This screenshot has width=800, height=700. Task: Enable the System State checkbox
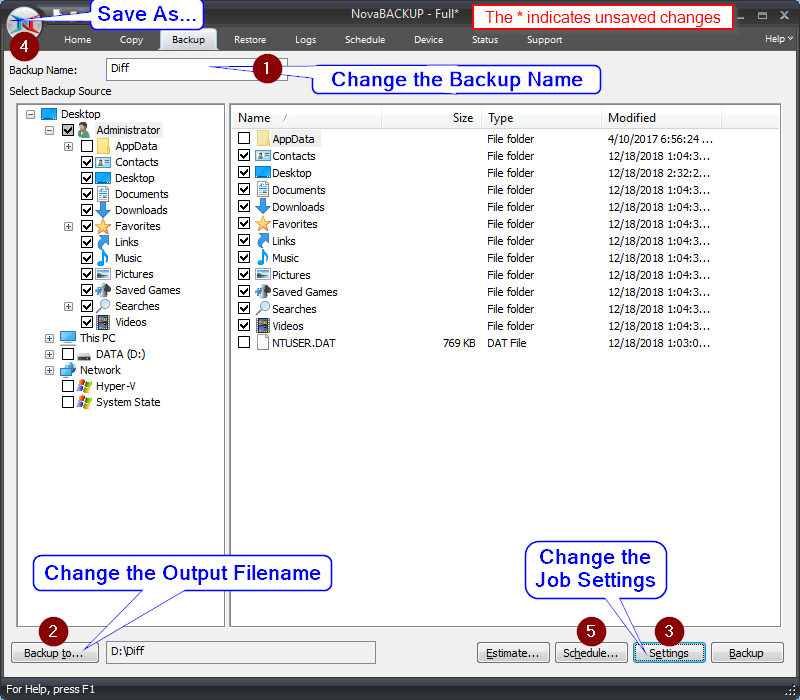coord(68,402)
